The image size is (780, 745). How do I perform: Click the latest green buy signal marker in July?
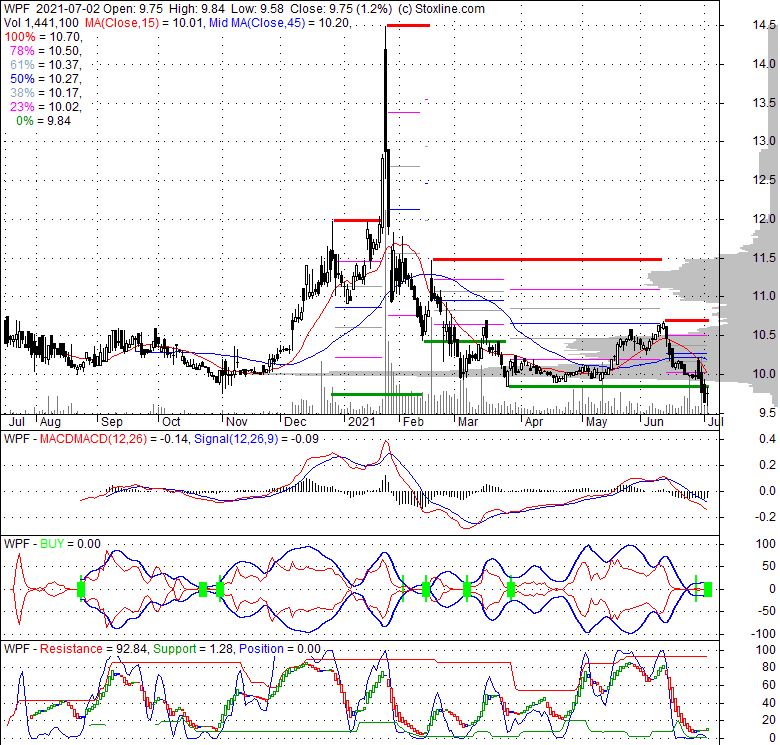(x=708, y=589)
